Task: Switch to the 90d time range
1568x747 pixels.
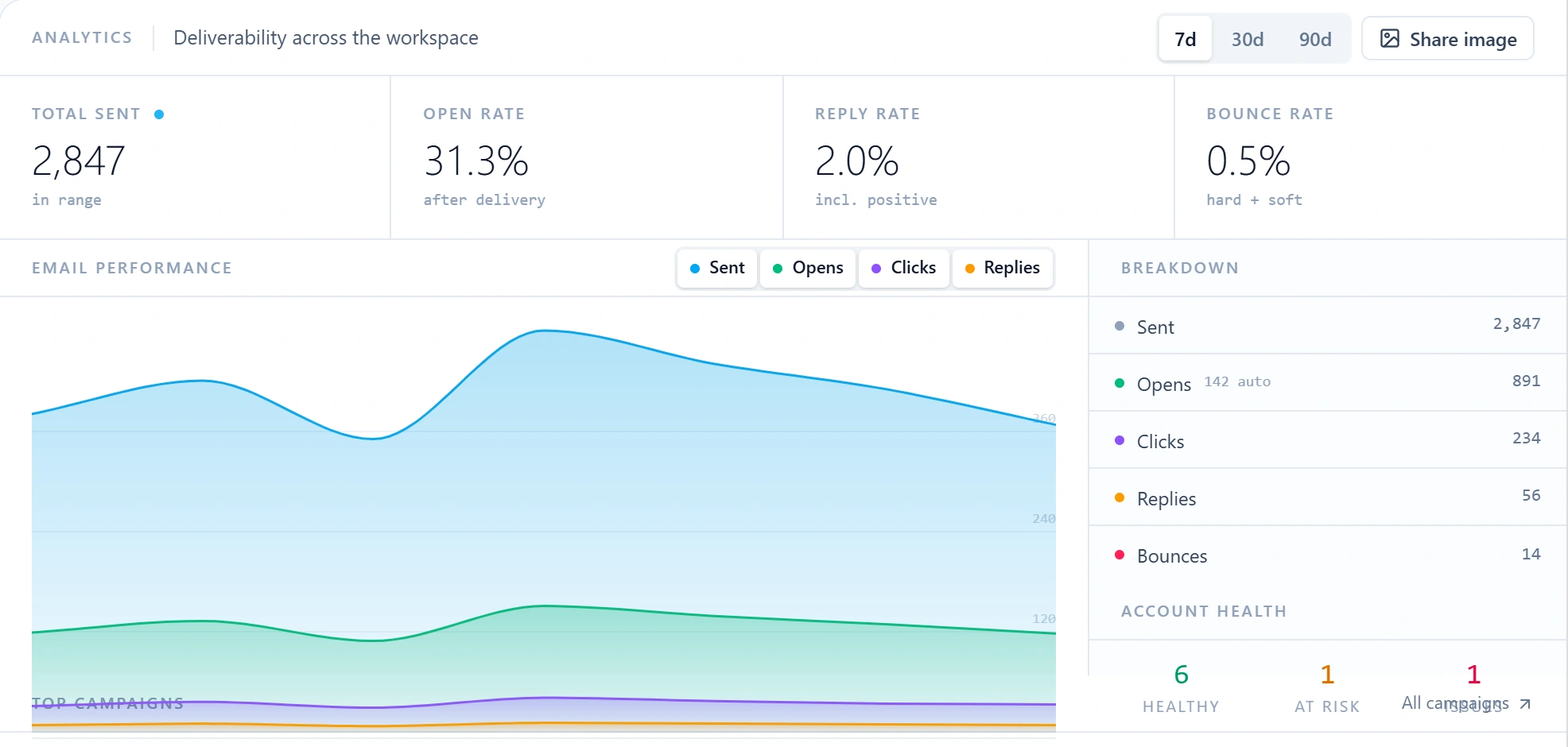Action: [1314, 39]
